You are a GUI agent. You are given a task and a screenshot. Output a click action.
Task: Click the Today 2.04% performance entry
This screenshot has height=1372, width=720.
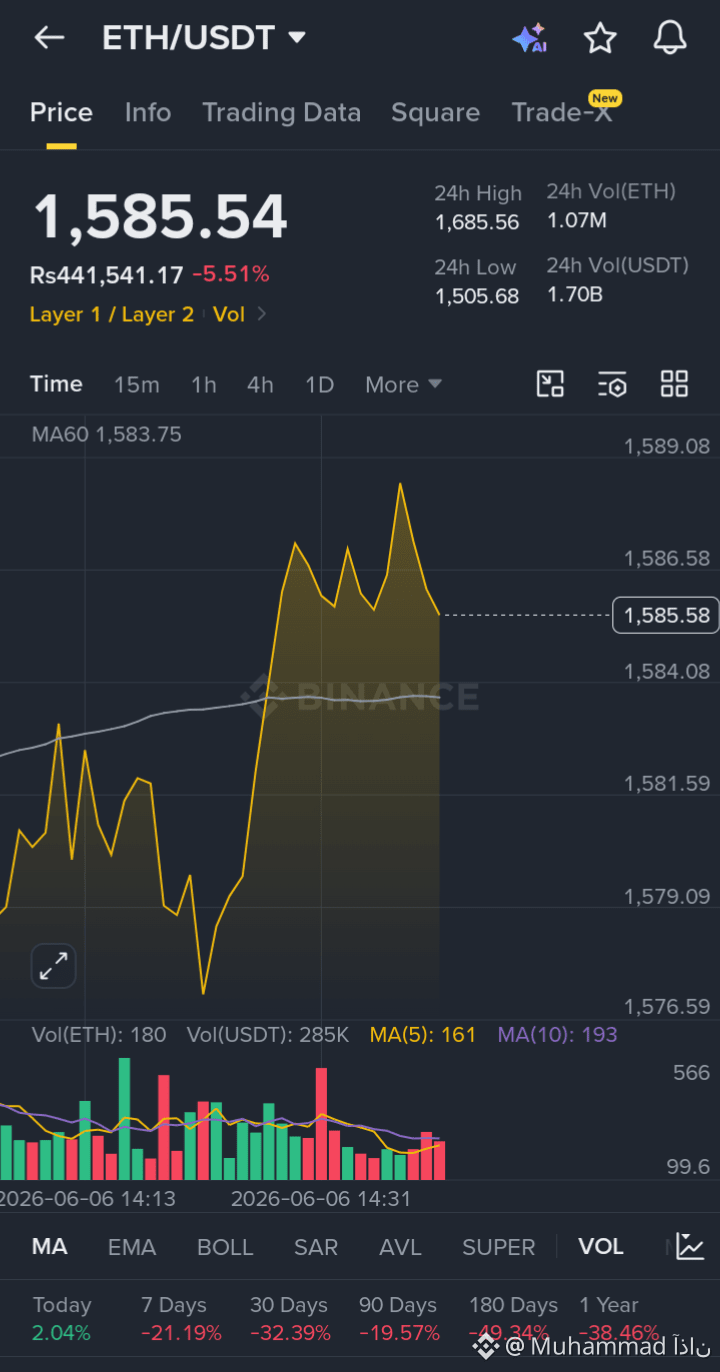(x=62, y=1319)
